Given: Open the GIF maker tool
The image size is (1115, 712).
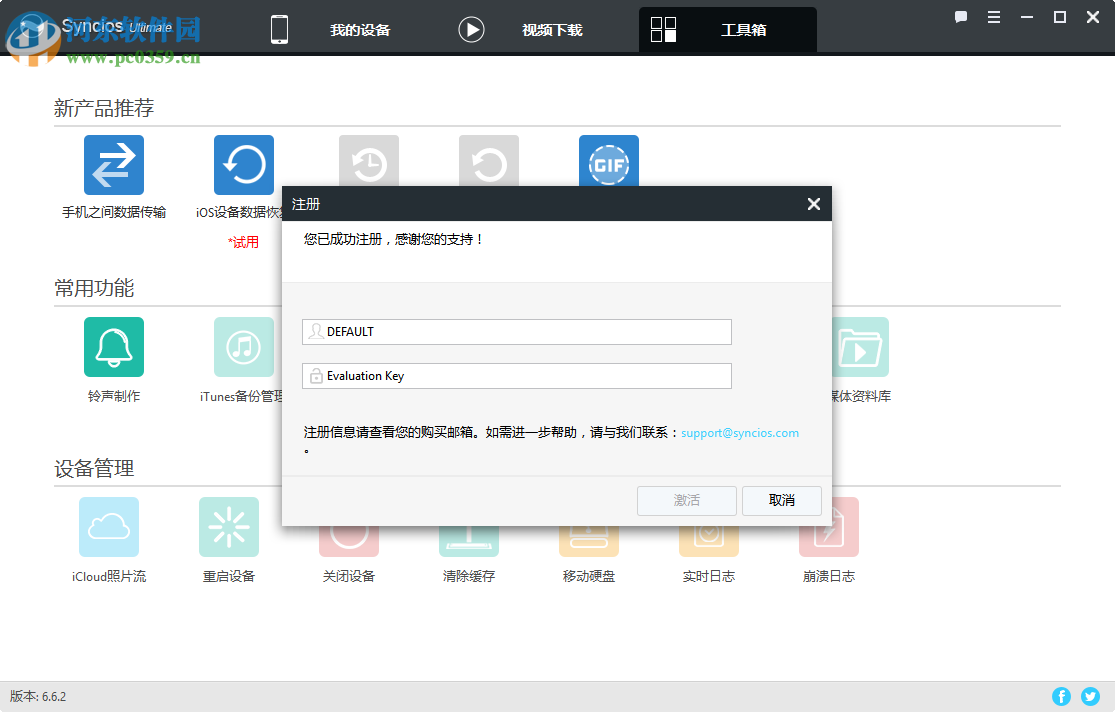Looking at the screenshot, I should [608, 163].
